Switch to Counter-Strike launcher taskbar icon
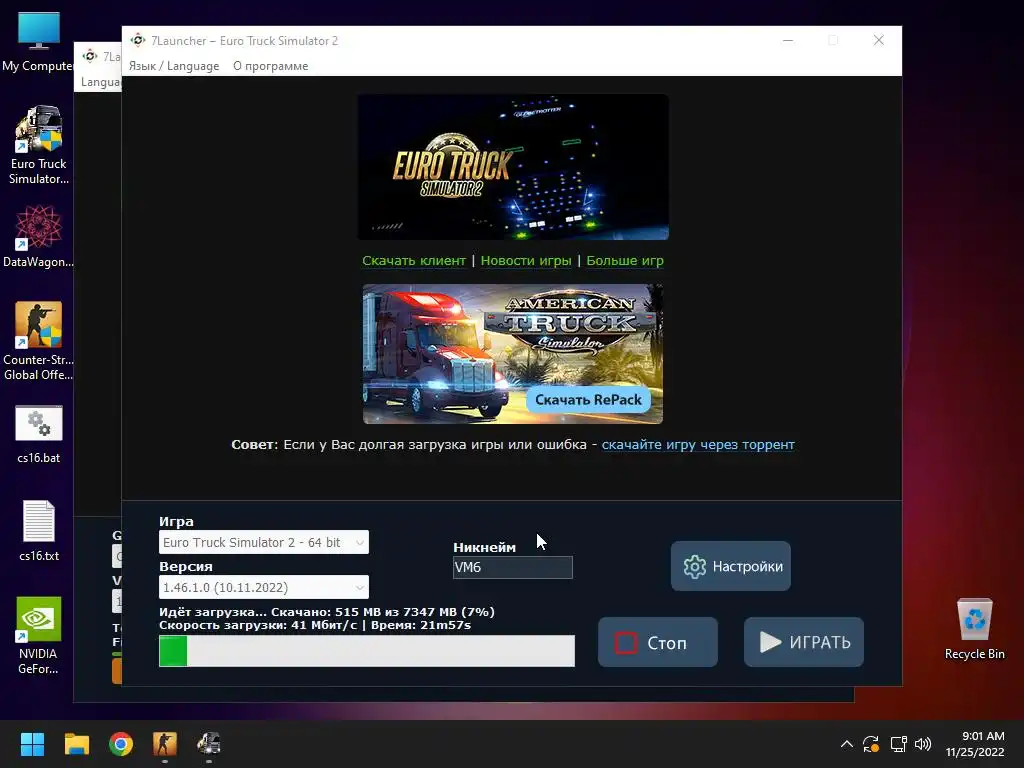This screenshot has width=1024, height=768. tap(165, 744)
